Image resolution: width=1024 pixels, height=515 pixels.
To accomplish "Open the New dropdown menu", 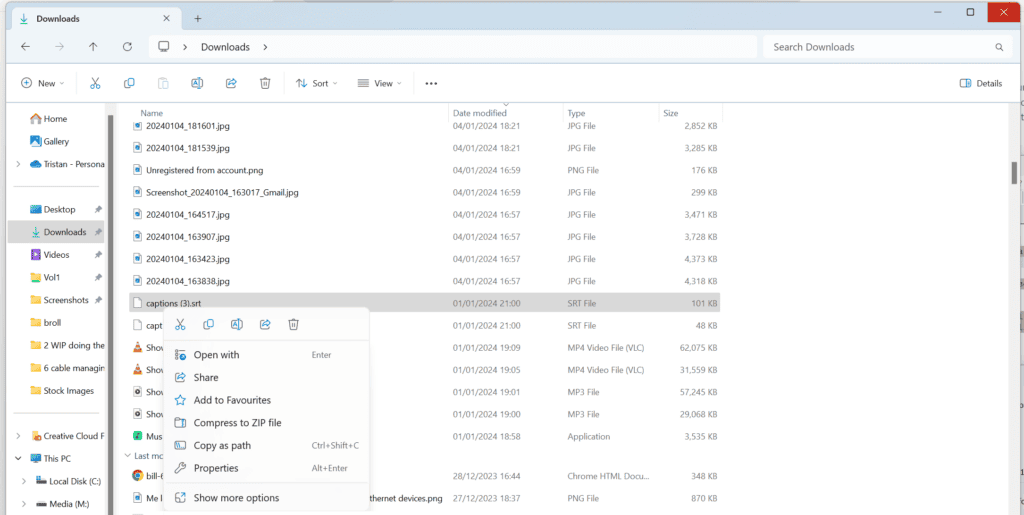I will (x=43, y=83).
